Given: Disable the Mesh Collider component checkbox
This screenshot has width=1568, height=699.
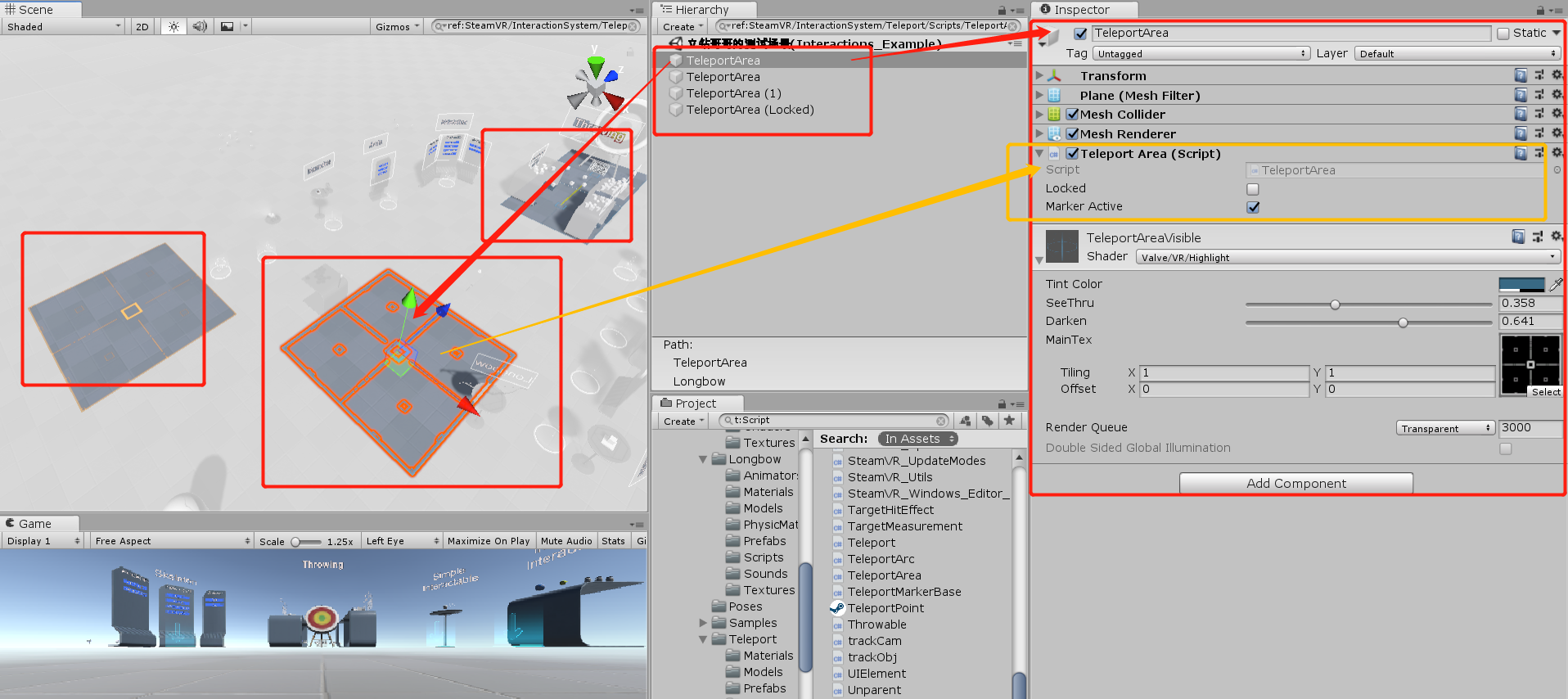Looking at the screenshot, I should point(1072,115).
